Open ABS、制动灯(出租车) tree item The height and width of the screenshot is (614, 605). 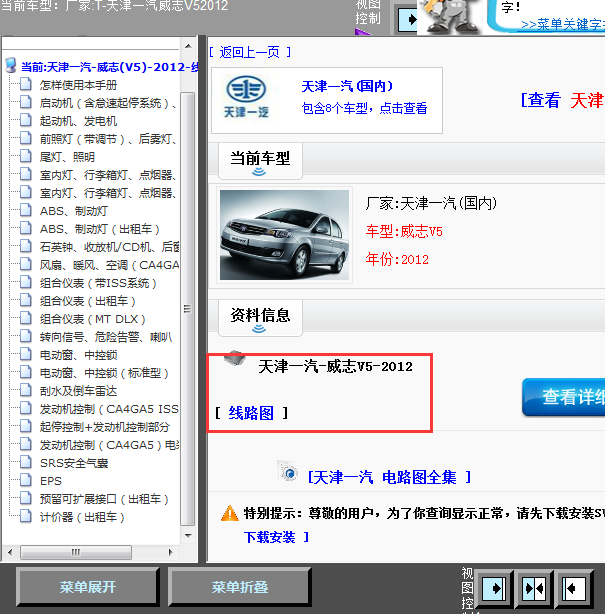pos(99,229)
